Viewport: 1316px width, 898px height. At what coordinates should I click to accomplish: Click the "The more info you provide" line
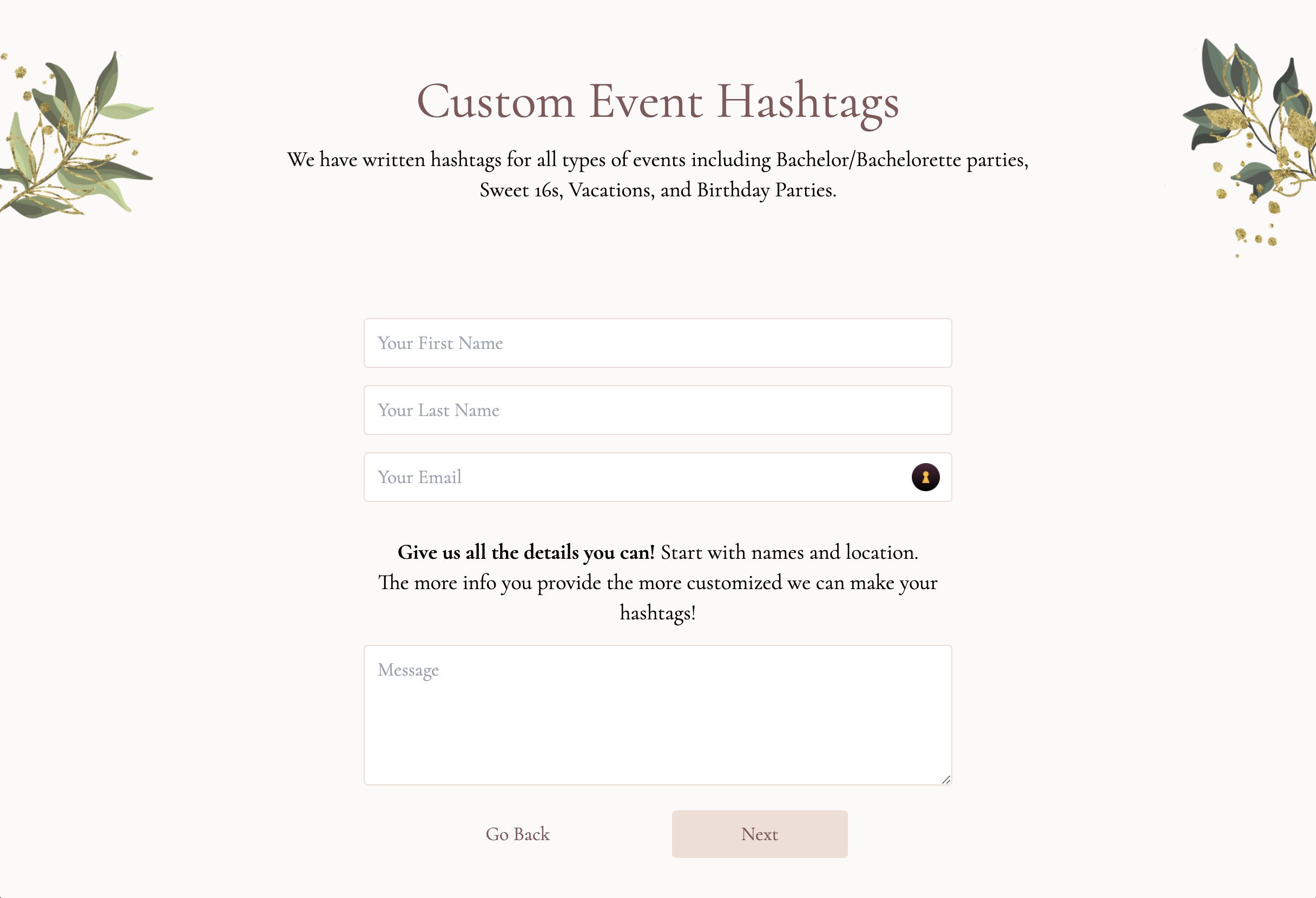[657, 583]
